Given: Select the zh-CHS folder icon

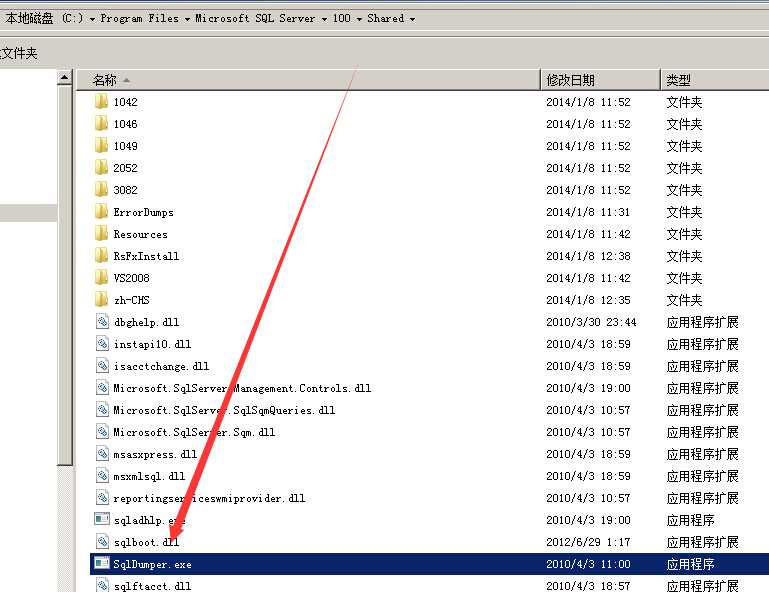Looking at the screenshot, I should [101, 300].
